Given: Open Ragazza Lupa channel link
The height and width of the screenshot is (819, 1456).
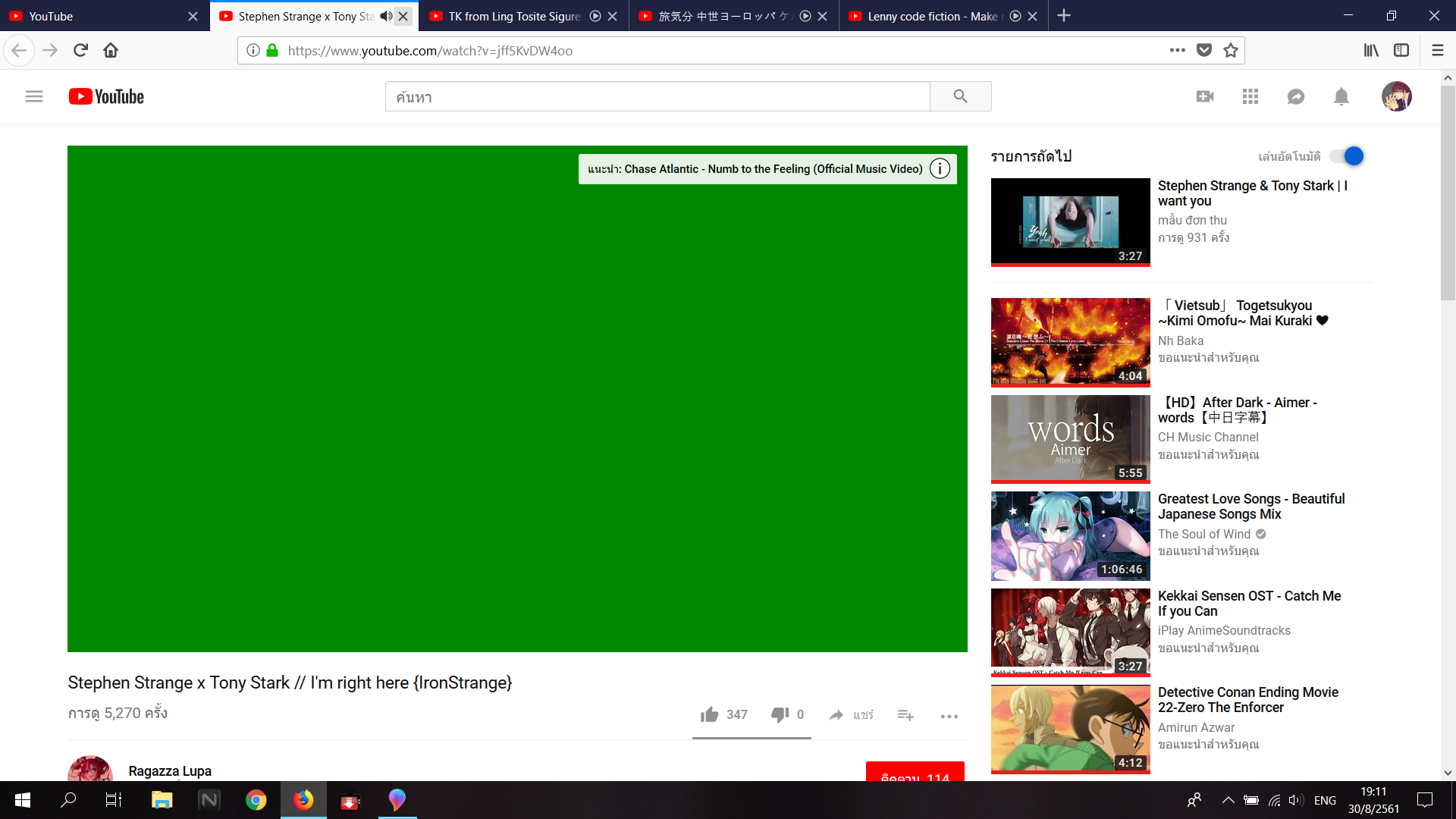Looking at the screenshot, I should pos(170,770).
